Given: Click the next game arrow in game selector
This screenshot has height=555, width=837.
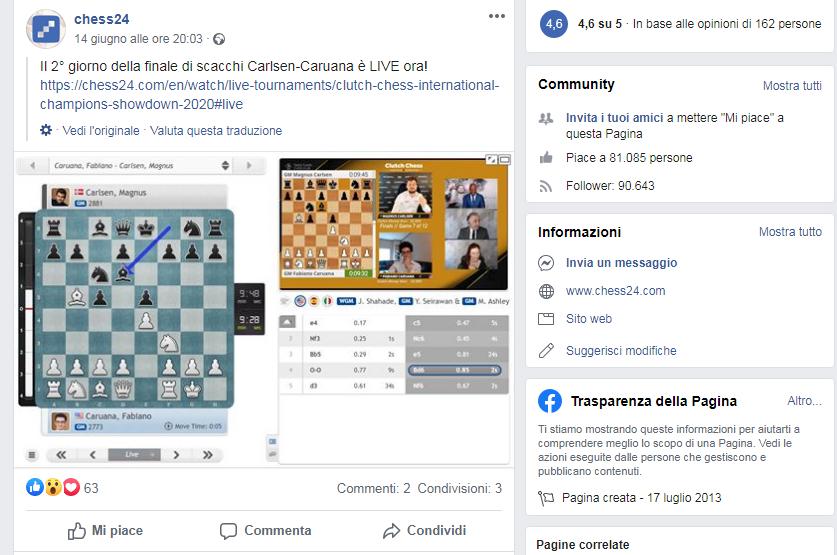Looking at the screenshot, I should (x=249, y=165).
